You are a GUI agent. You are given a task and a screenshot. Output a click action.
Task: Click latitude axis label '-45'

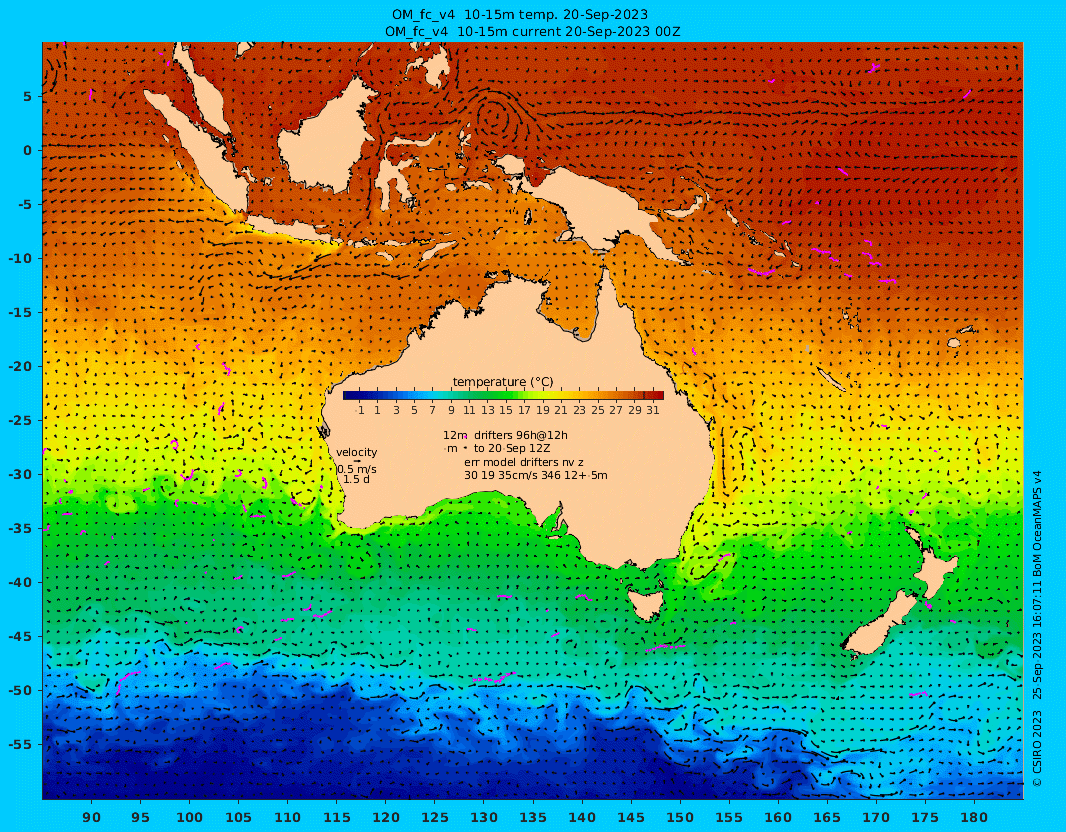point(20,636)
